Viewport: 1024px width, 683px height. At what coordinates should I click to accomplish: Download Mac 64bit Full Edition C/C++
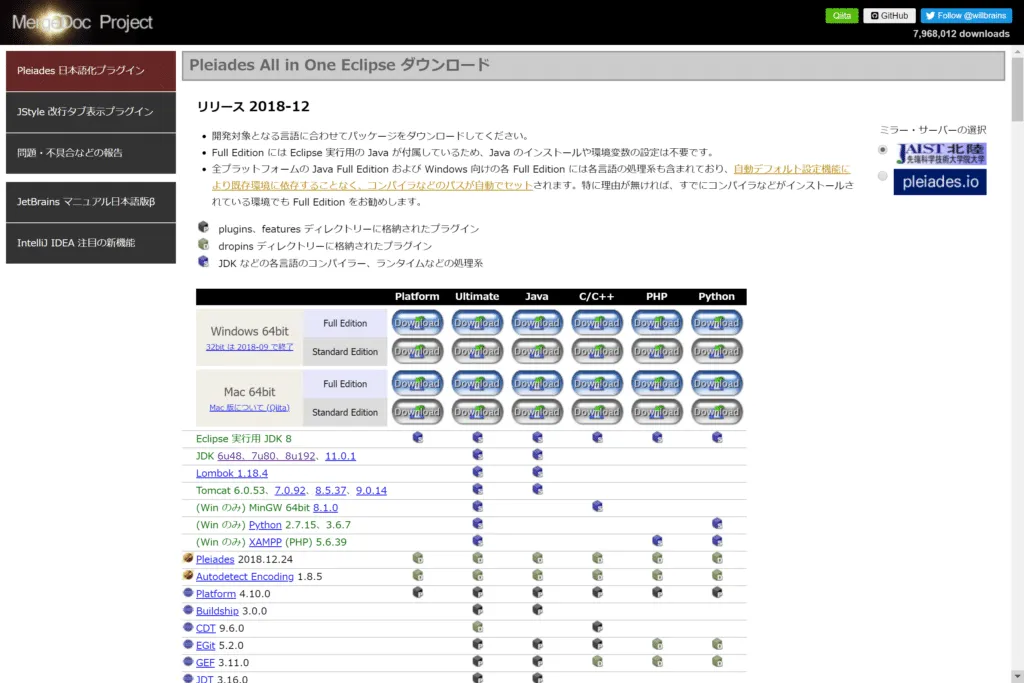tap(597, 383)
